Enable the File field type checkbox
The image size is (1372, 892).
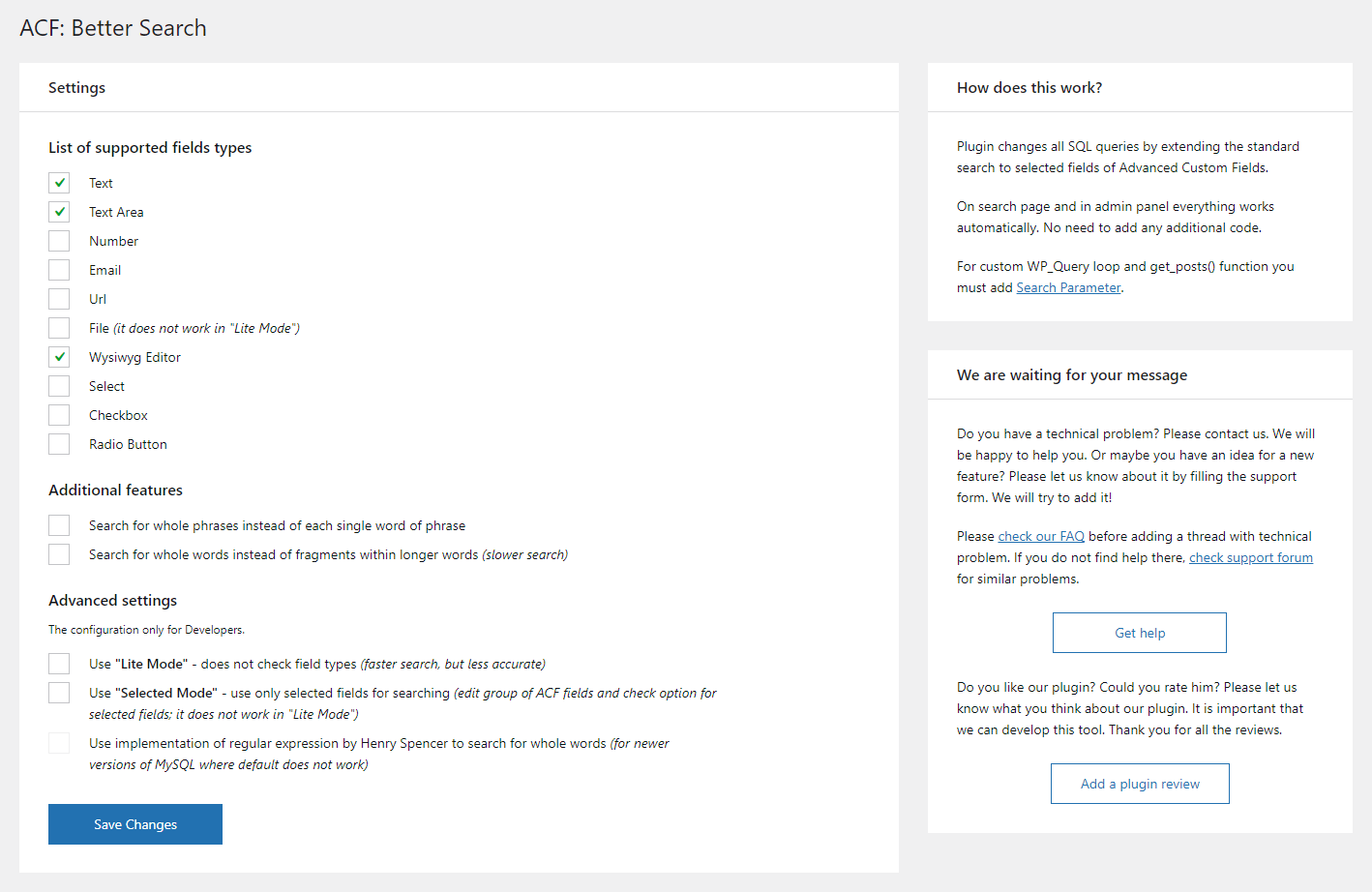59,328
